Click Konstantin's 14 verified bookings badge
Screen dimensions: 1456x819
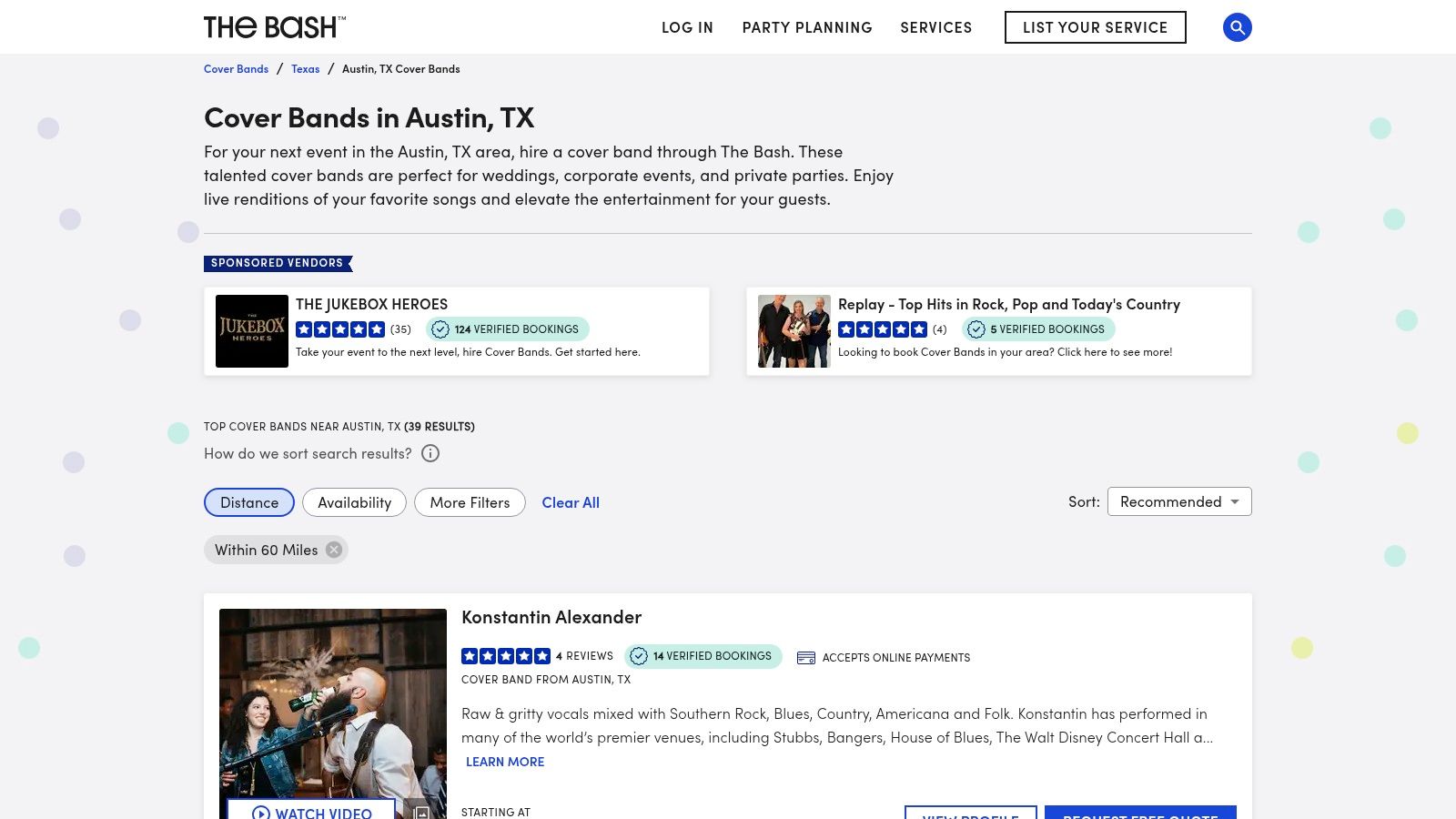[x=703, y=656]
